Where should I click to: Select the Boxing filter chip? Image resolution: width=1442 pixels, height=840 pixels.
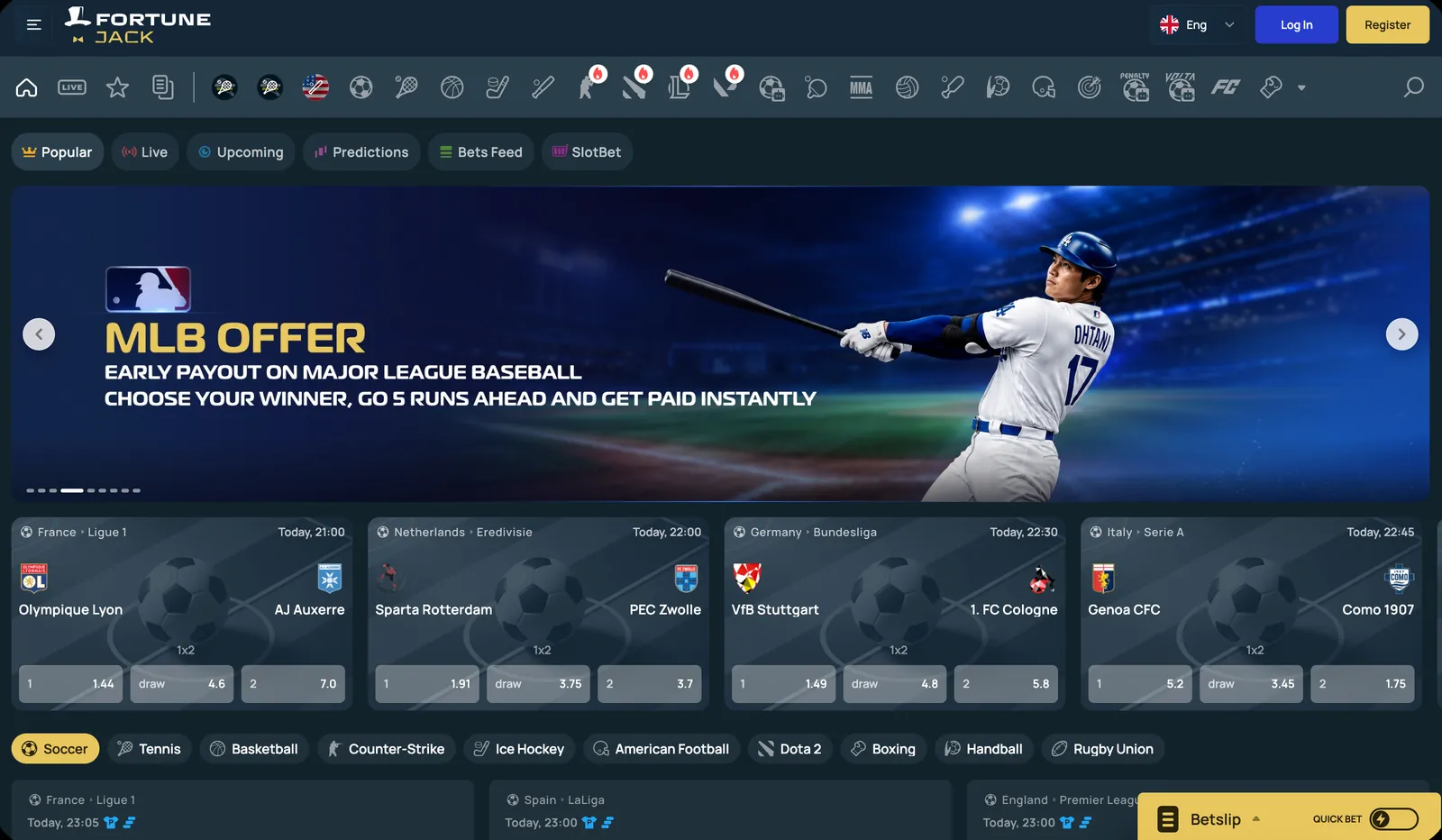[883, 749]
